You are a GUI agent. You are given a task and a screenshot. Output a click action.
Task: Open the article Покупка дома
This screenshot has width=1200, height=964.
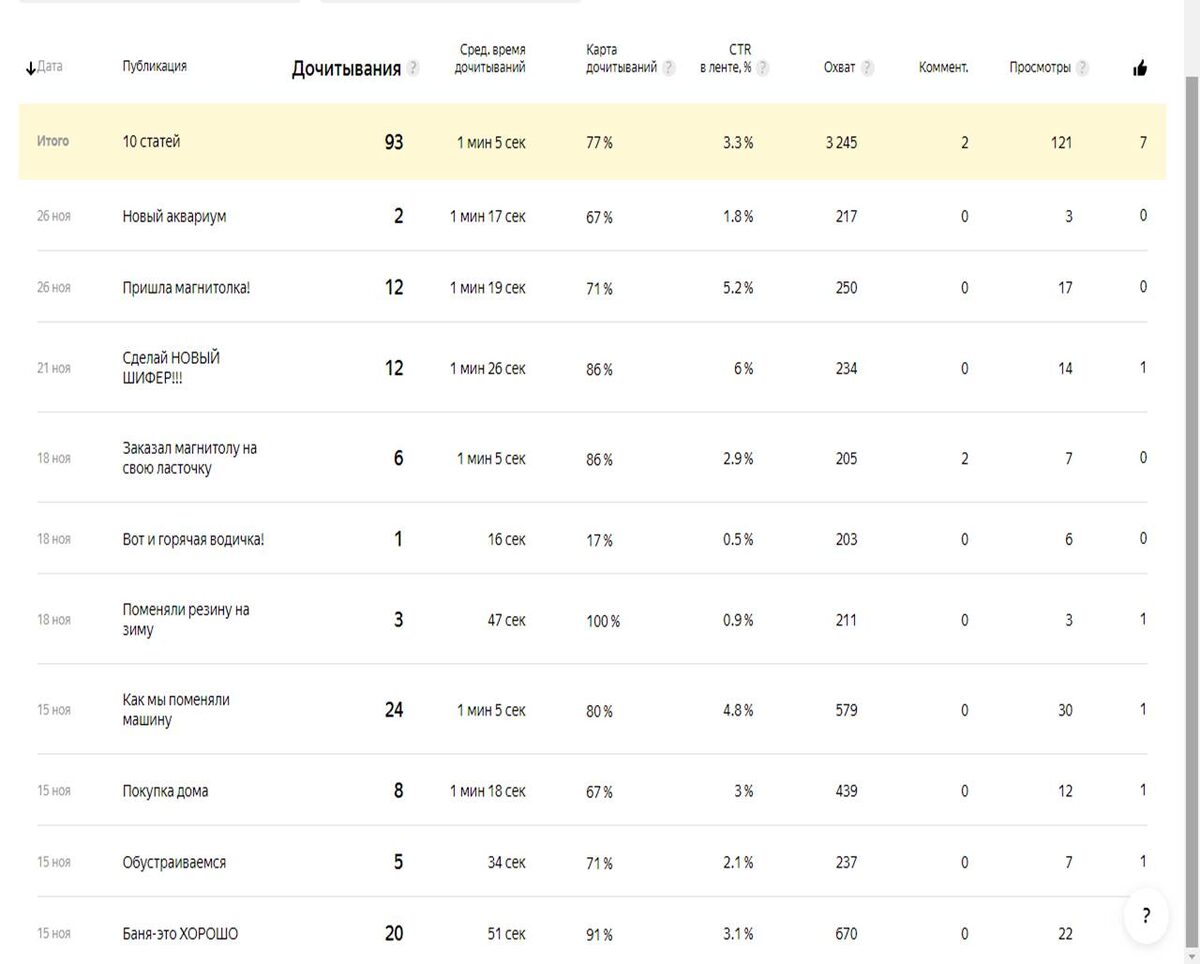click(165, 791)
